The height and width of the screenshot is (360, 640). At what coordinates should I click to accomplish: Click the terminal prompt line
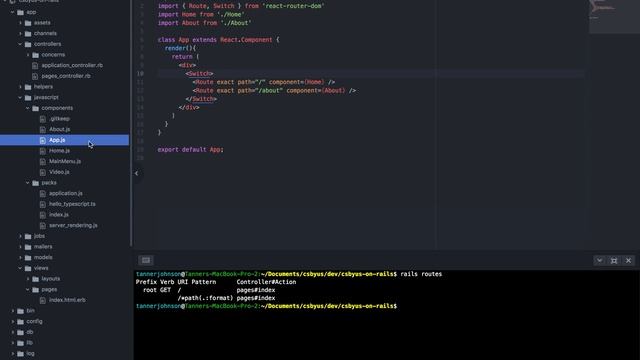pyautogui.click(x=266, y=306)
